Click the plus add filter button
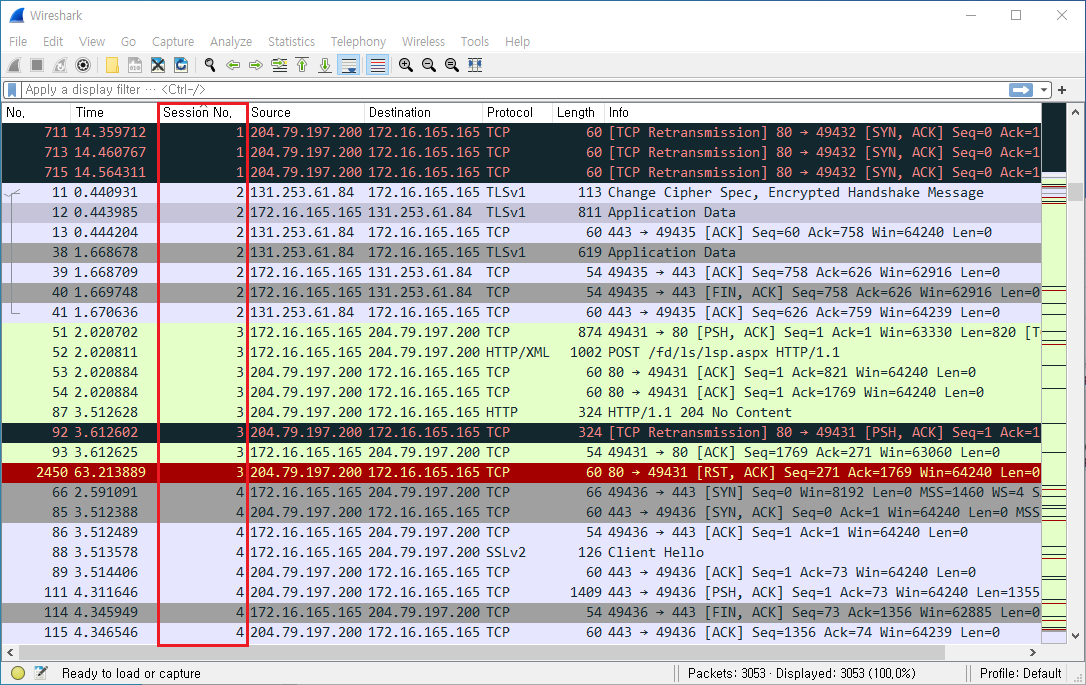Viewport: 1086px width, 685px height. (x=1062, y=89)
